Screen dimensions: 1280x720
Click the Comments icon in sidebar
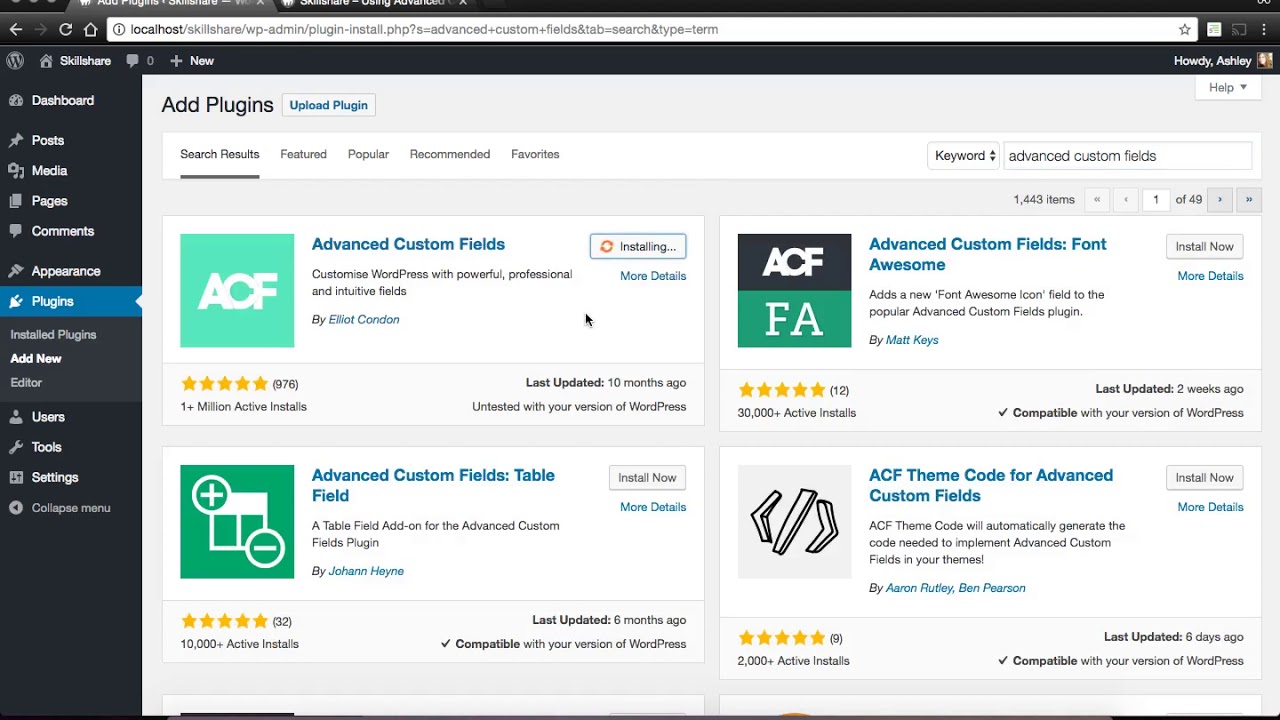coord(16,231)
